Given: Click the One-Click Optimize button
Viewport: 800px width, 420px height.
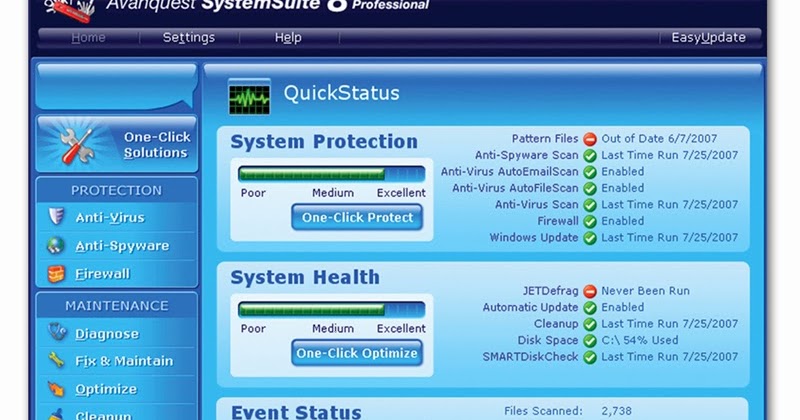Looking at the screenshot, I should [x=357, y=353].
